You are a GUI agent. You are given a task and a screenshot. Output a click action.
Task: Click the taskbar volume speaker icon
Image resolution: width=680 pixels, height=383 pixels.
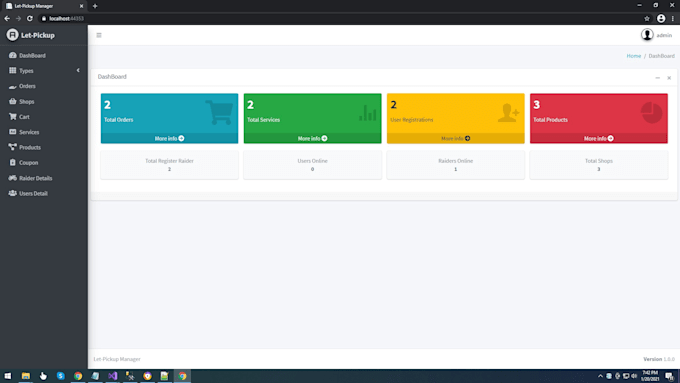[x=634, y=376]
